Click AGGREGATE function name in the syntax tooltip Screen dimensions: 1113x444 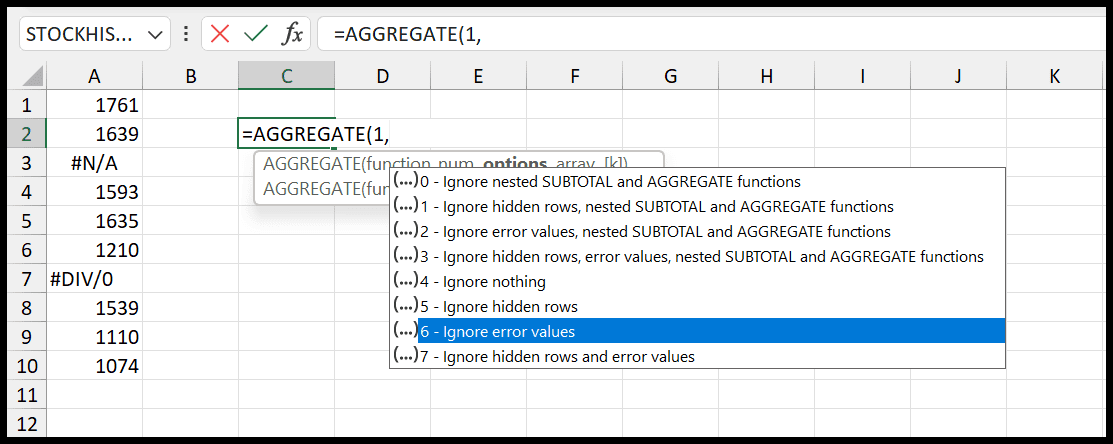click(310, 163)
